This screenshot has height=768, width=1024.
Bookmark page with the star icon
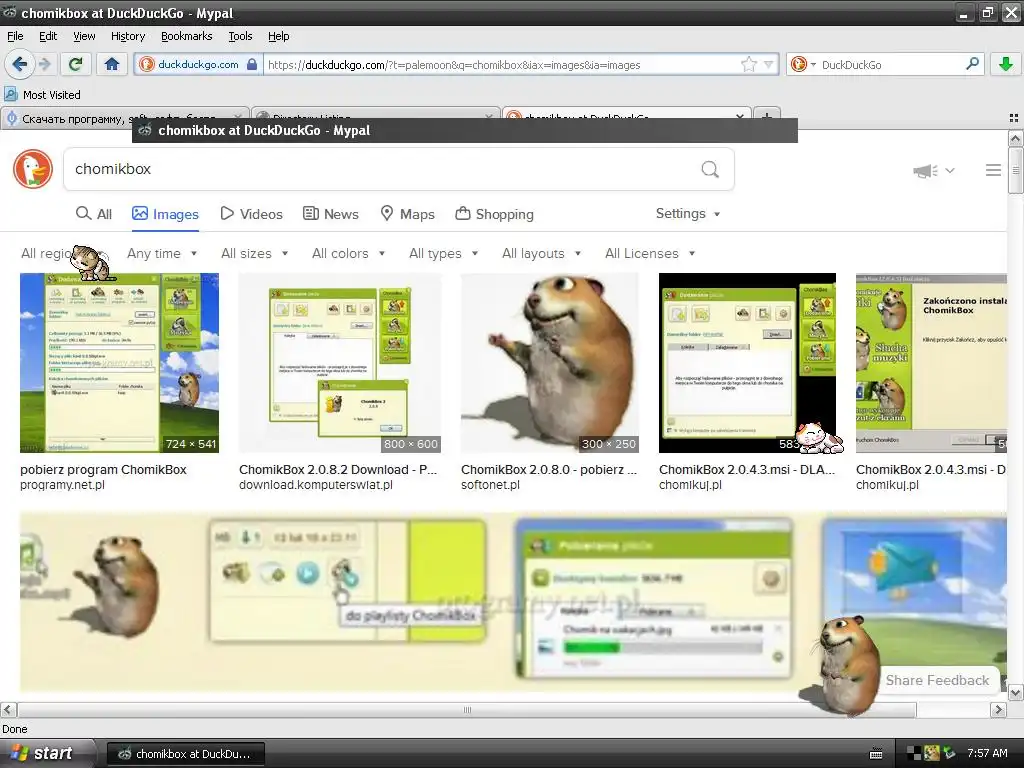[748, 65]
